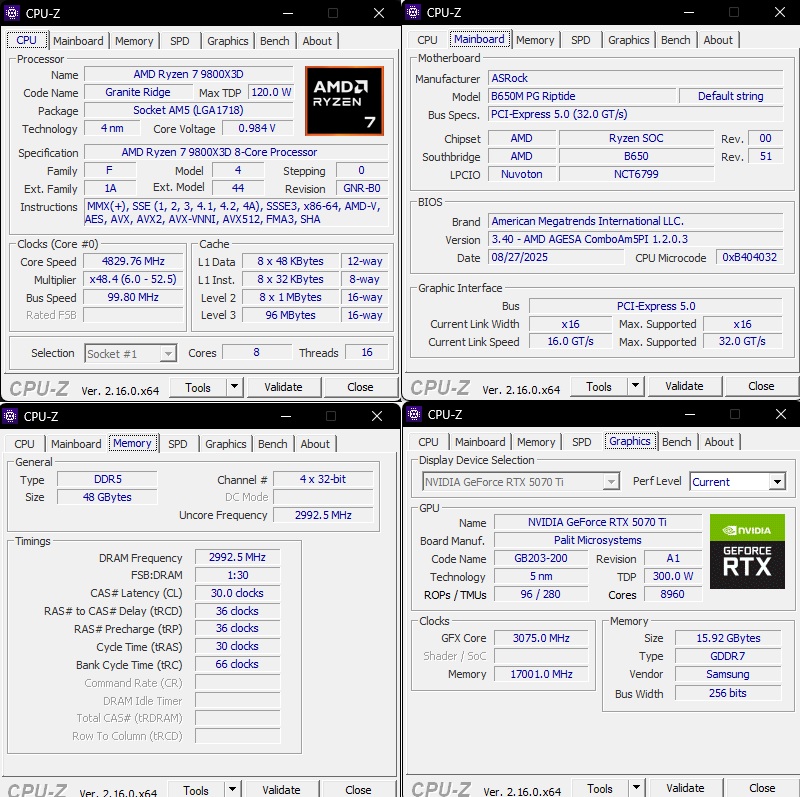Click Close button in the Memory window

(x=358, y=789)
